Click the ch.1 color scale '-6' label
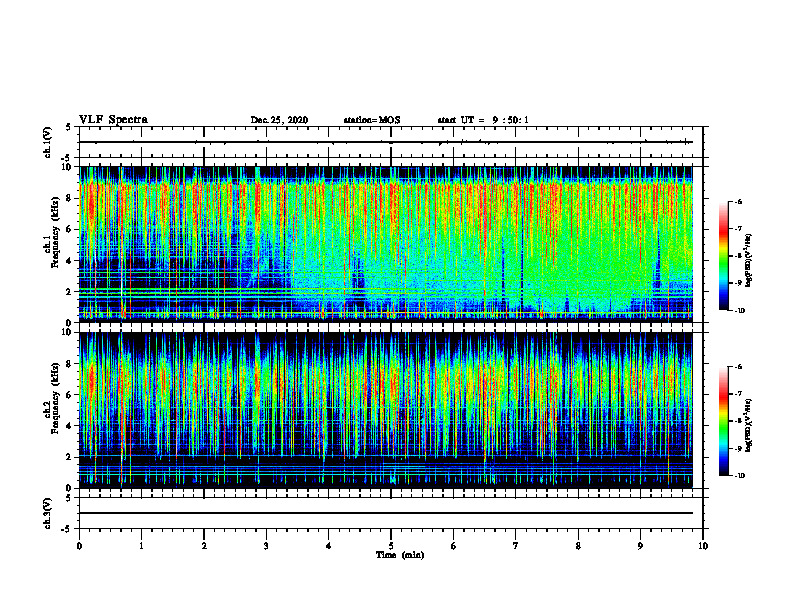Viewport: 792px width, 612px height. click(738, 201)
